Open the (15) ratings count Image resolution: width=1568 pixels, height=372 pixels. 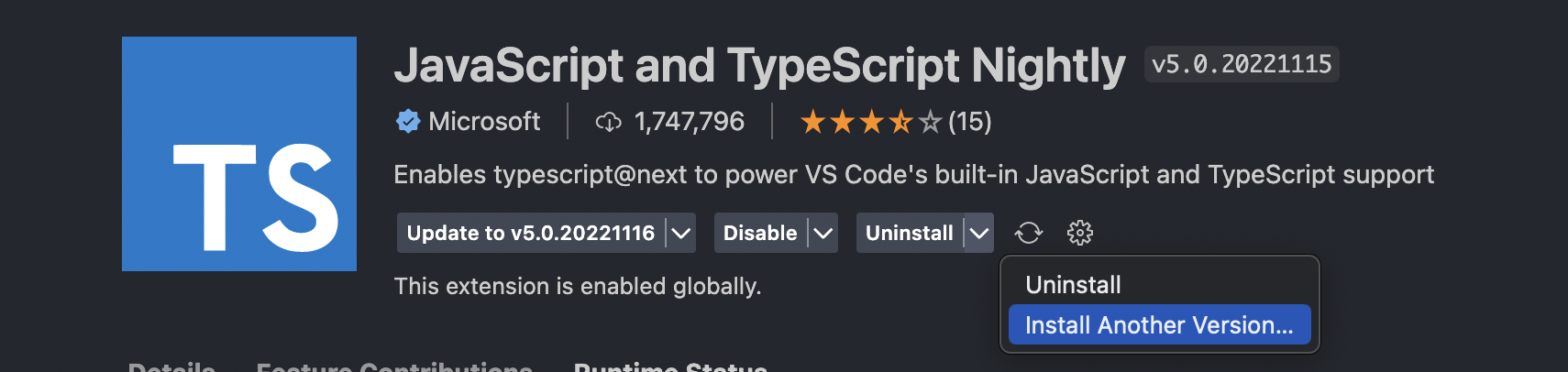[970, 121]
